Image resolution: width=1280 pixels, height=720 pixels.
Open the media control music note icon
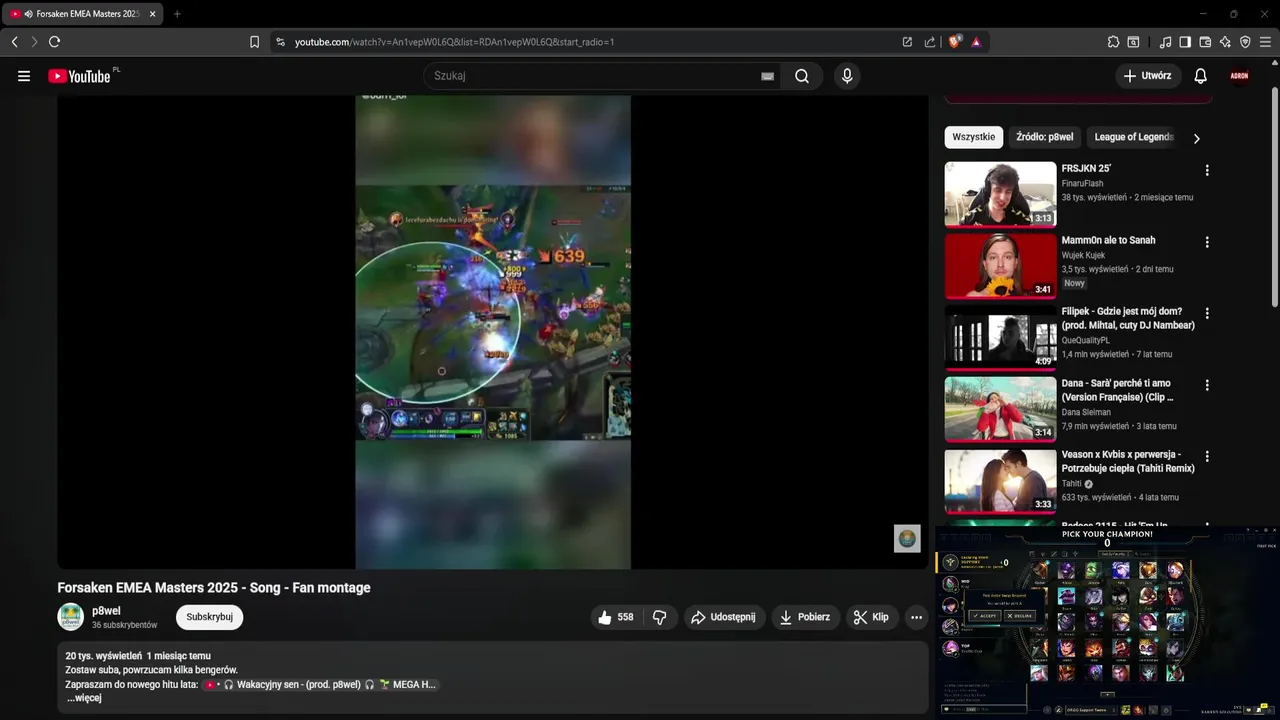pyautogui.click(x=1166, y=42)
